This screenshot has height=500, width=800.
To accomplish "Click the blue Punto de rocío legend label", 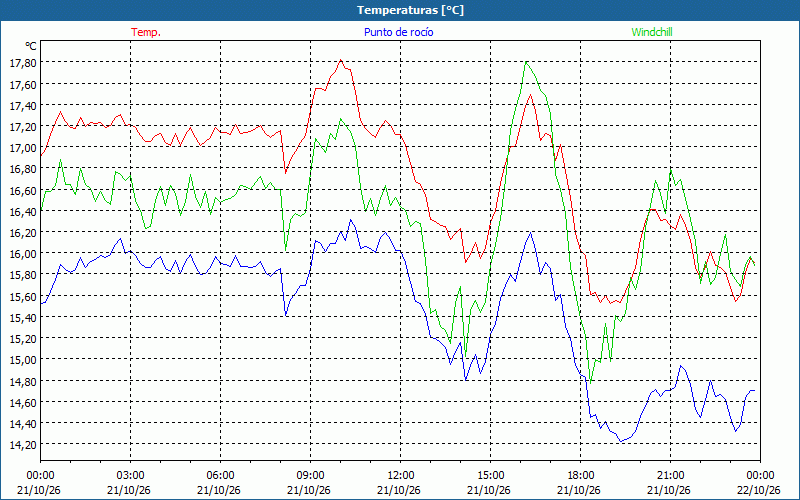I will pyautogui.click(x=398, y=32).
